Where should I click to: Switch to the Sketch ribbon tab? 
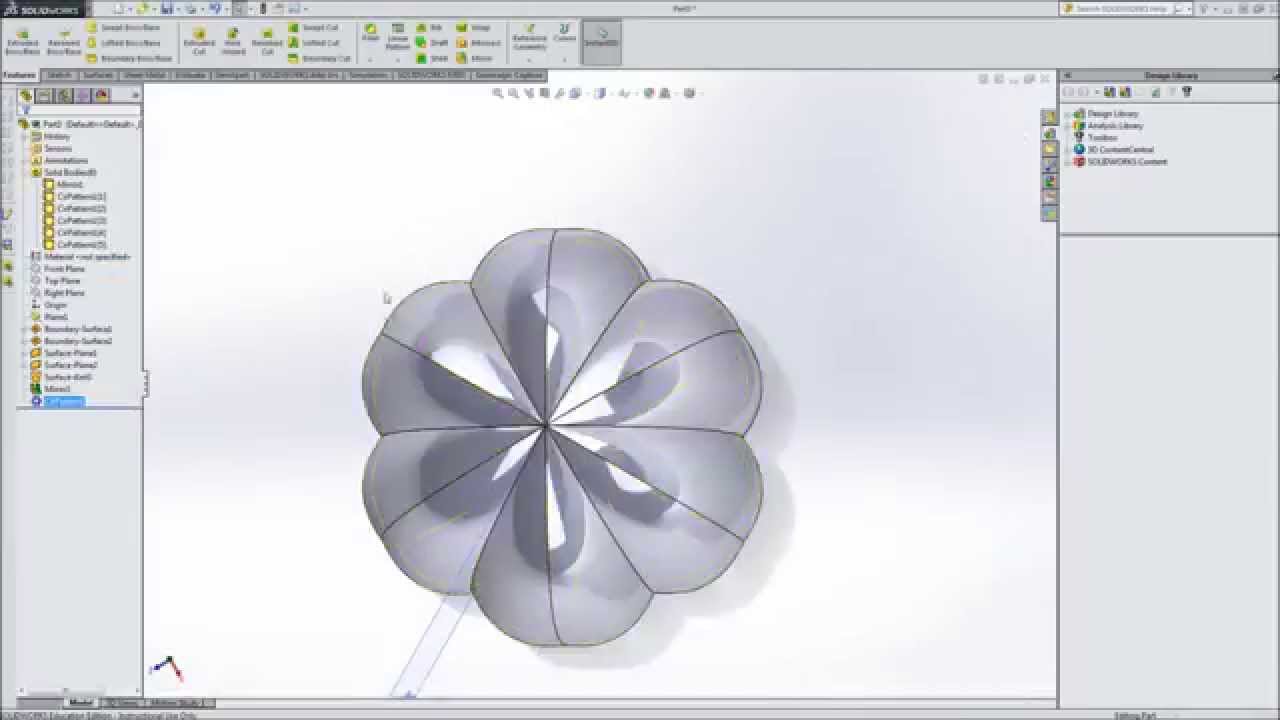[59, 75]
